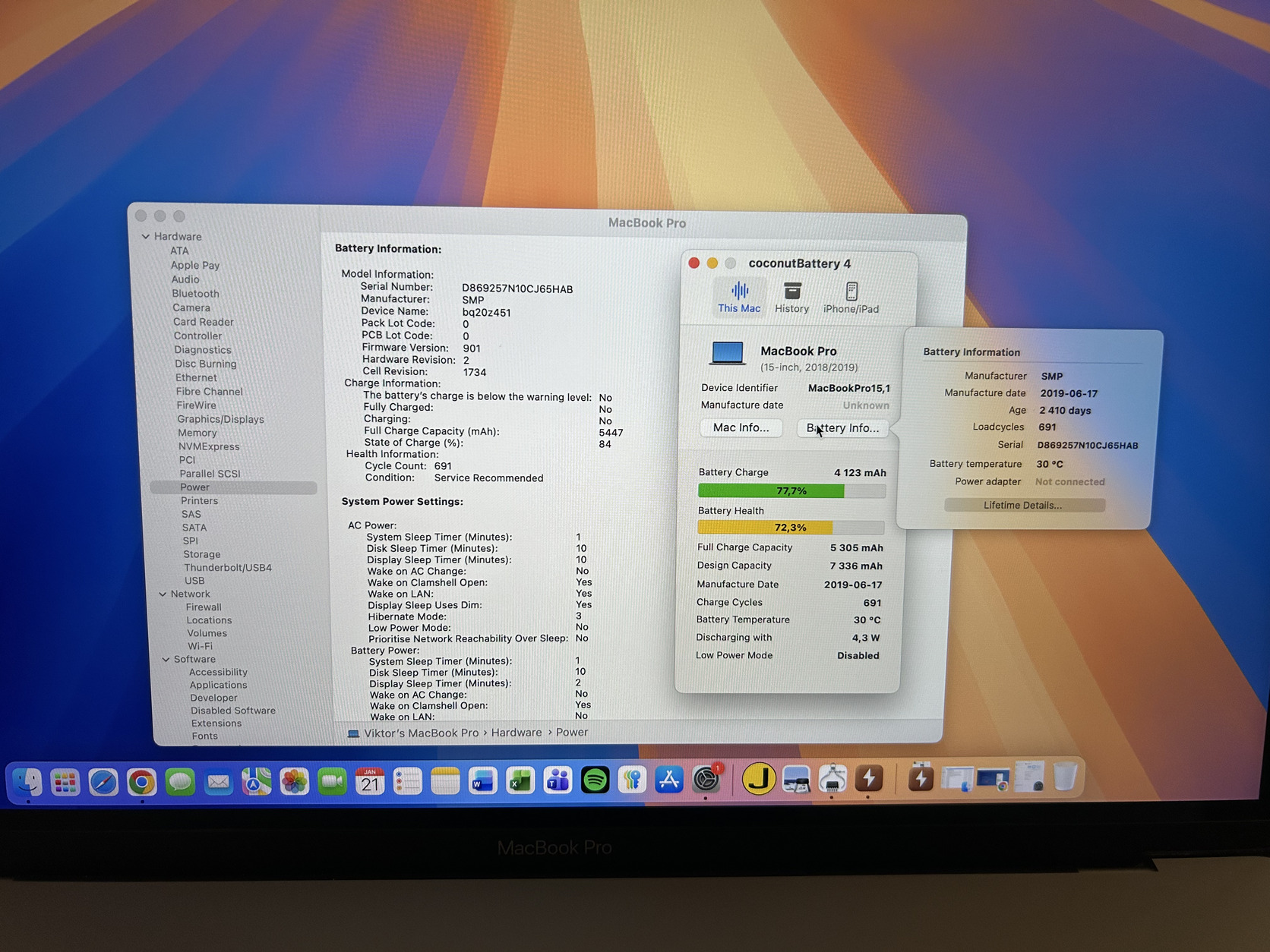The height and width of the screenshot is (952, 1270).
Task: Open the Photos app in the Dock
Action: coord(294,781)
